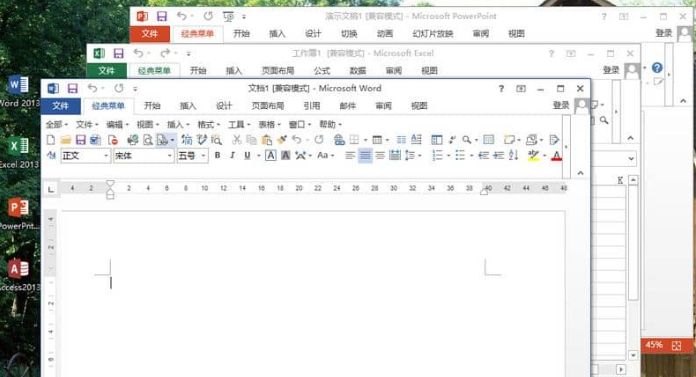696x377 pixels.
Task: Click the Print Preview magnifier page icon
Action: pos(148,140)
